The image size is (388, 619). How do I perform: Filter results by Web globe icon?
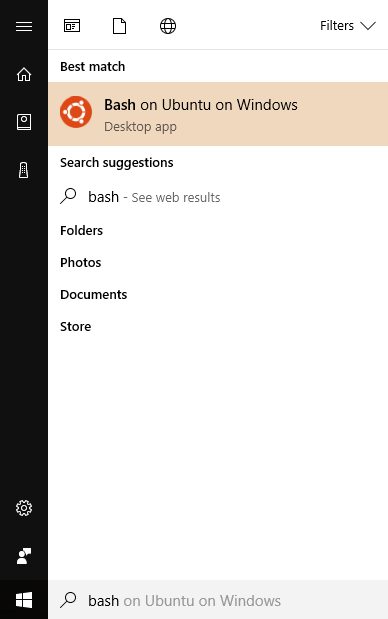168,26
